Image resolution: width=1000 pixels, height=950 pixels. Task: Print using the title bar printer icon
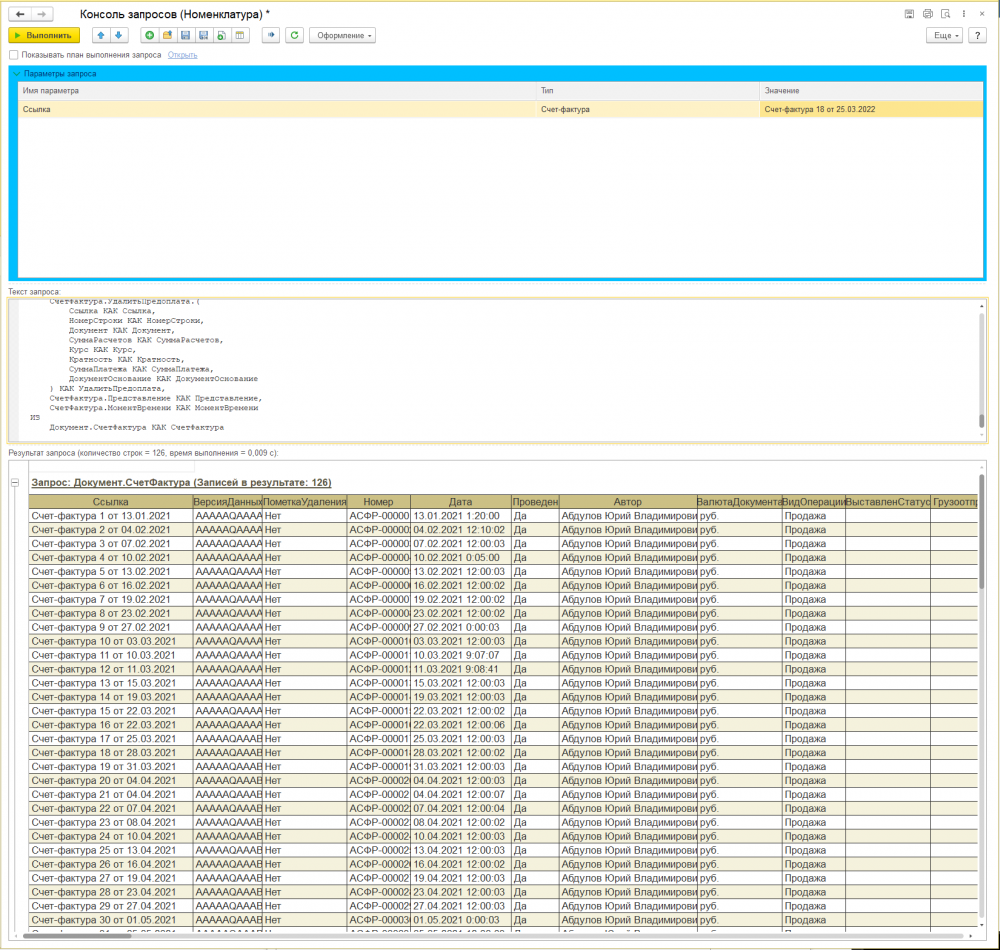pyautogui.click(x=927, y=14)
